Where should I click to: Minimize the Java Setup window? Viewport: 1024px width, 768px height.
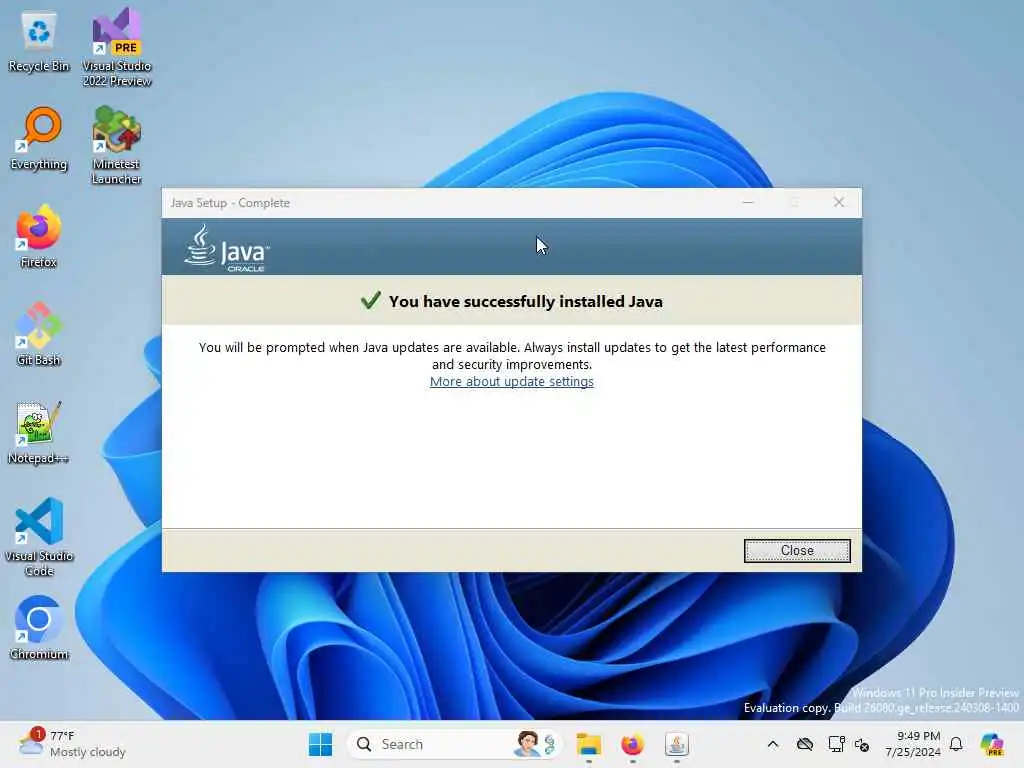point(748,202)
